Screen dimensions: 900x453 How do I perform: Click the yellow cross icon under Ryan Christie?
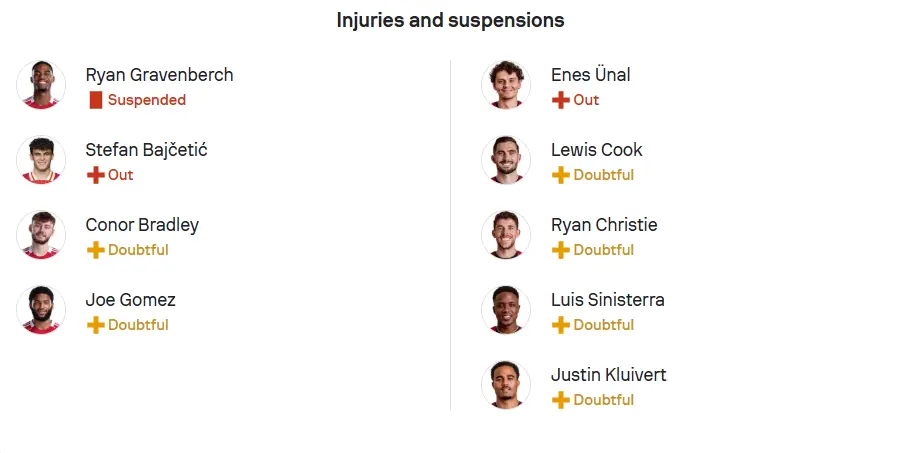(x=561, y=250)
